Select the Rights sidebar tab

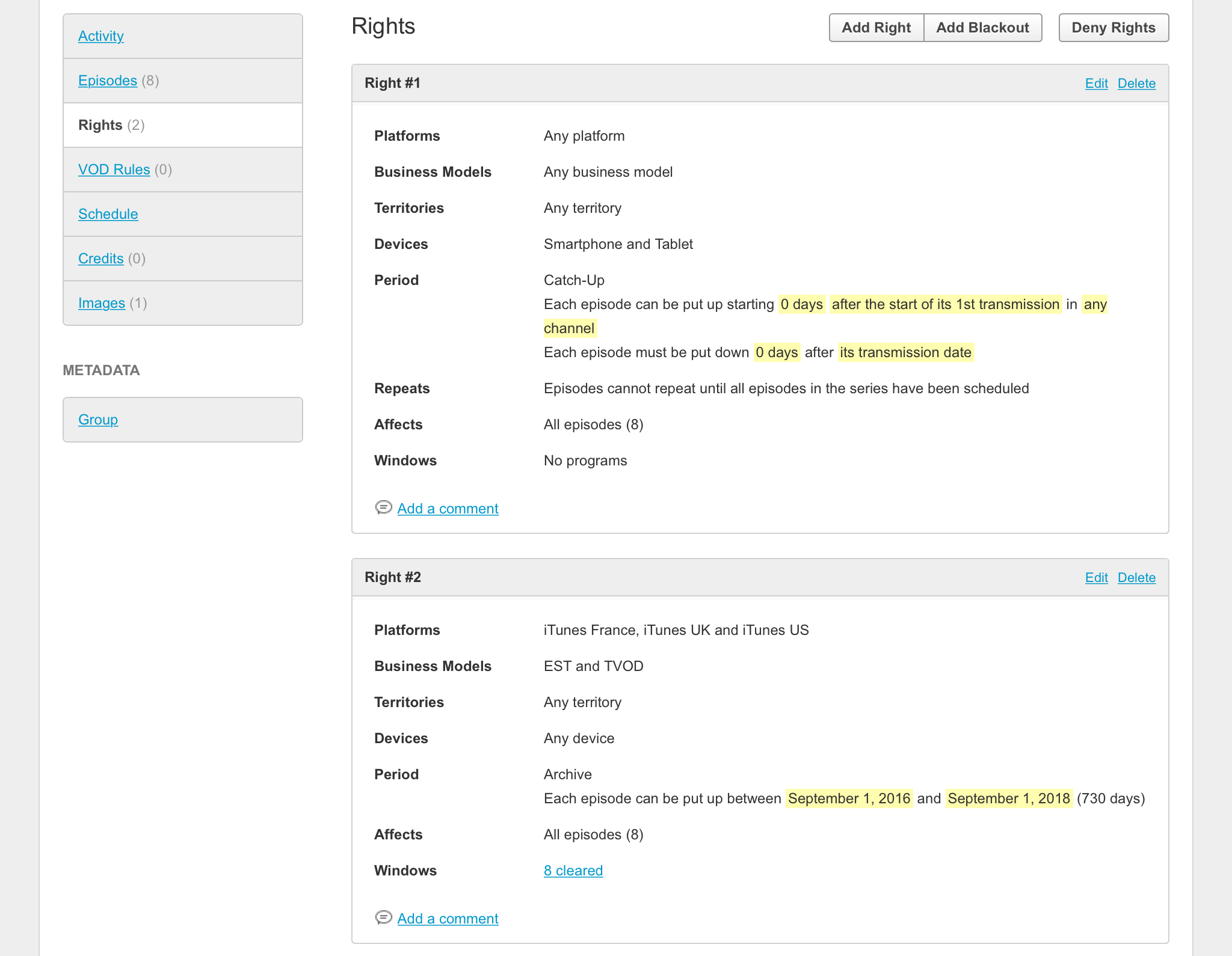click(x=100, y=125)
